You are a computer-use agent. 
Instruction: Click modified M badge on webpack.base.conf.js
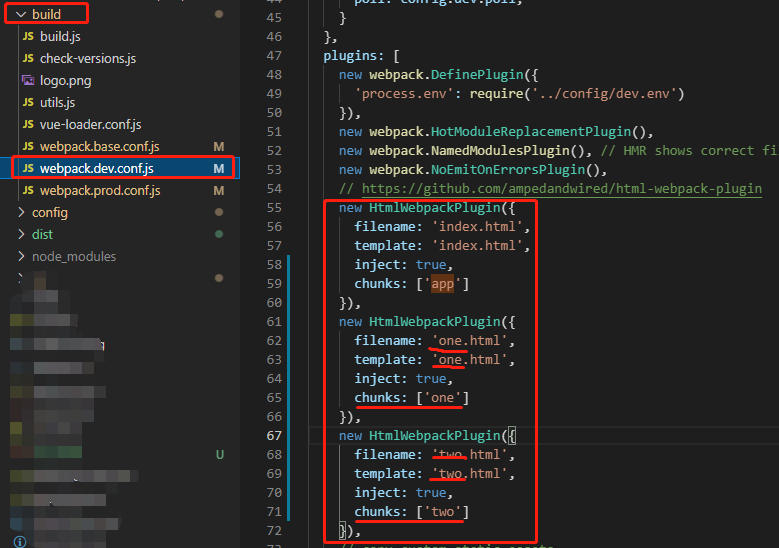click(219, 147)
